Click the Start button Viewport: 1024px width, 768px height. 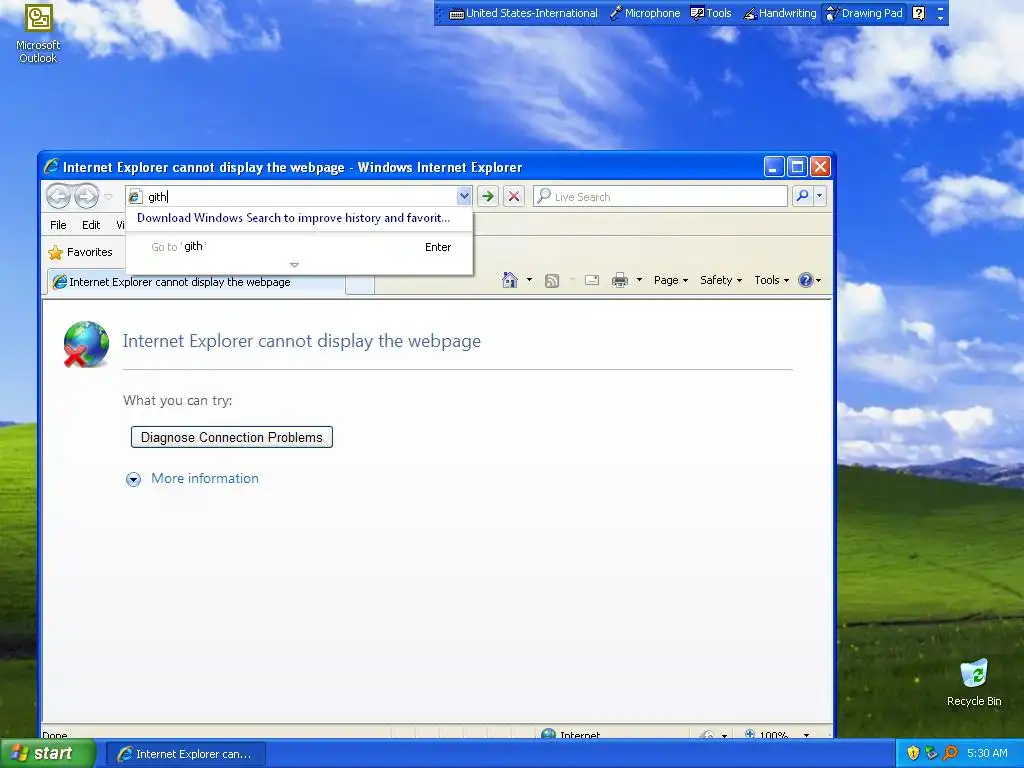[x=48, y=753]
